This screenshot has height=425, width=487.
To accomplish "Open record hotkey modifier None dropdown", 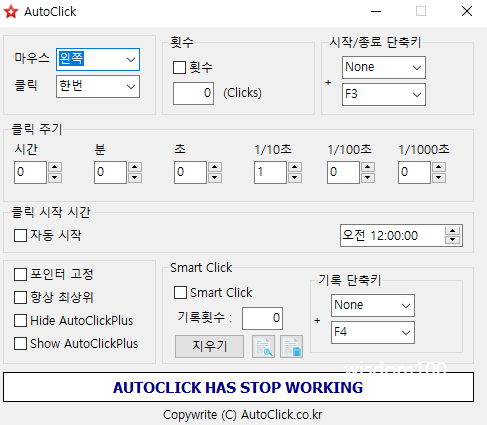I will point(373,305).
